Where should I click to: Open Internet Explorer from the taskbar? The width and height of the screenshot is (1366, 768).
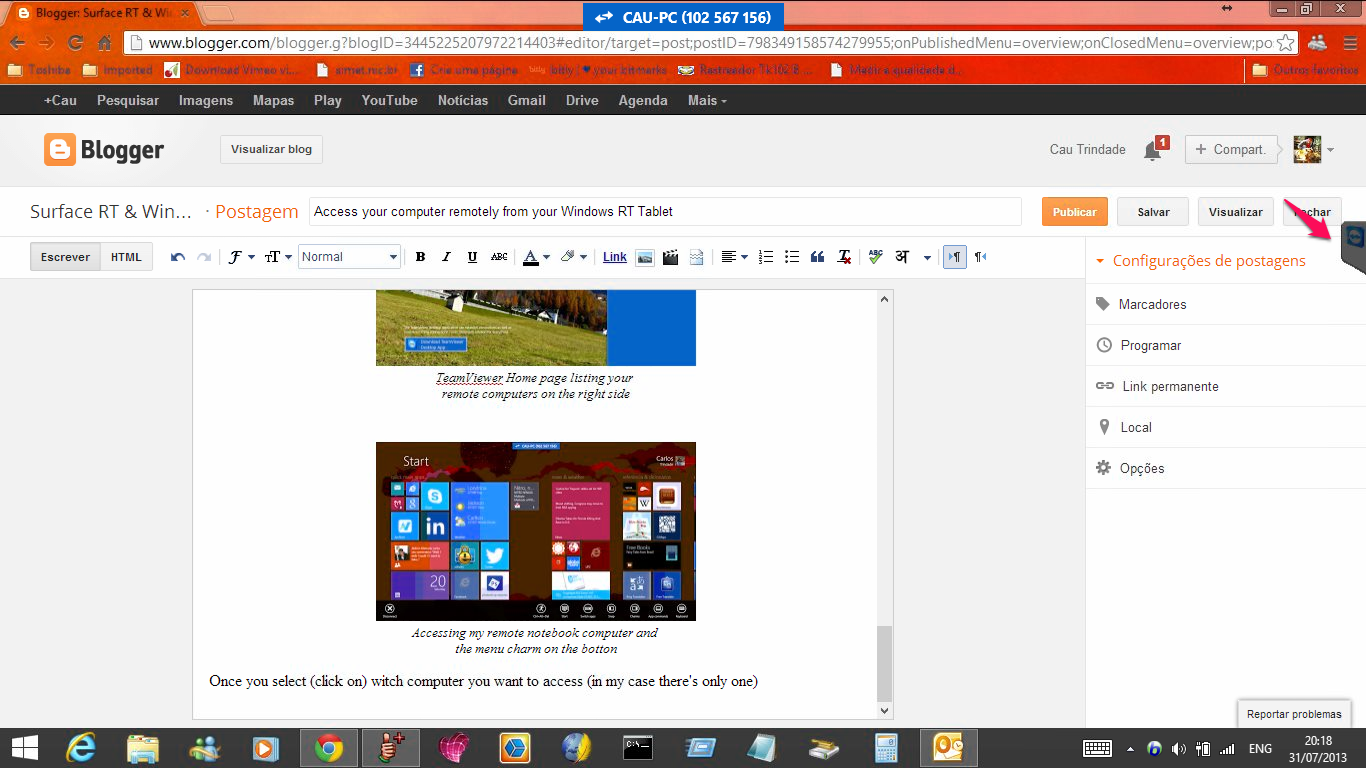(80, 748)
